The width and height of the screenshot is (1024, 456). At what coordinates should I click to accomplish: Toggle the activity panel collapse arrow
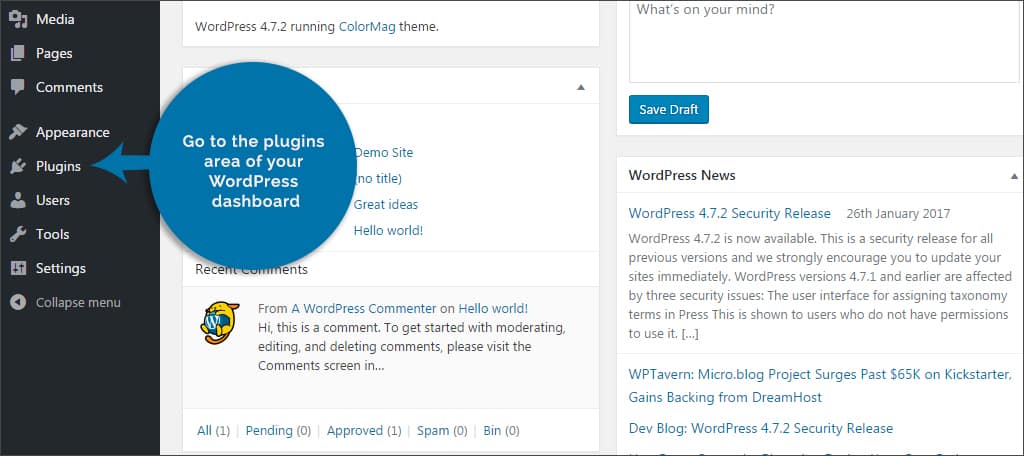[x=581, y=87]
